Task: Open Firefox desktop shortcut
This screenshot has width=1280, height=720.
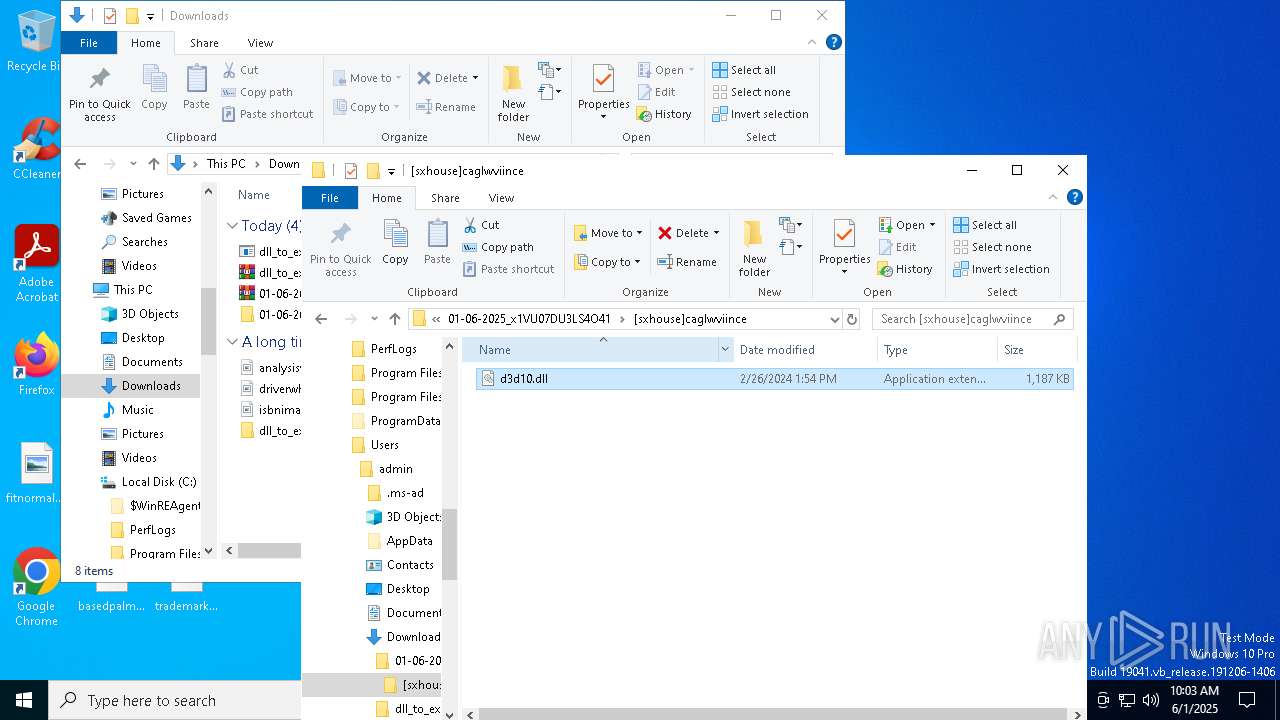Action: [36, 364]
